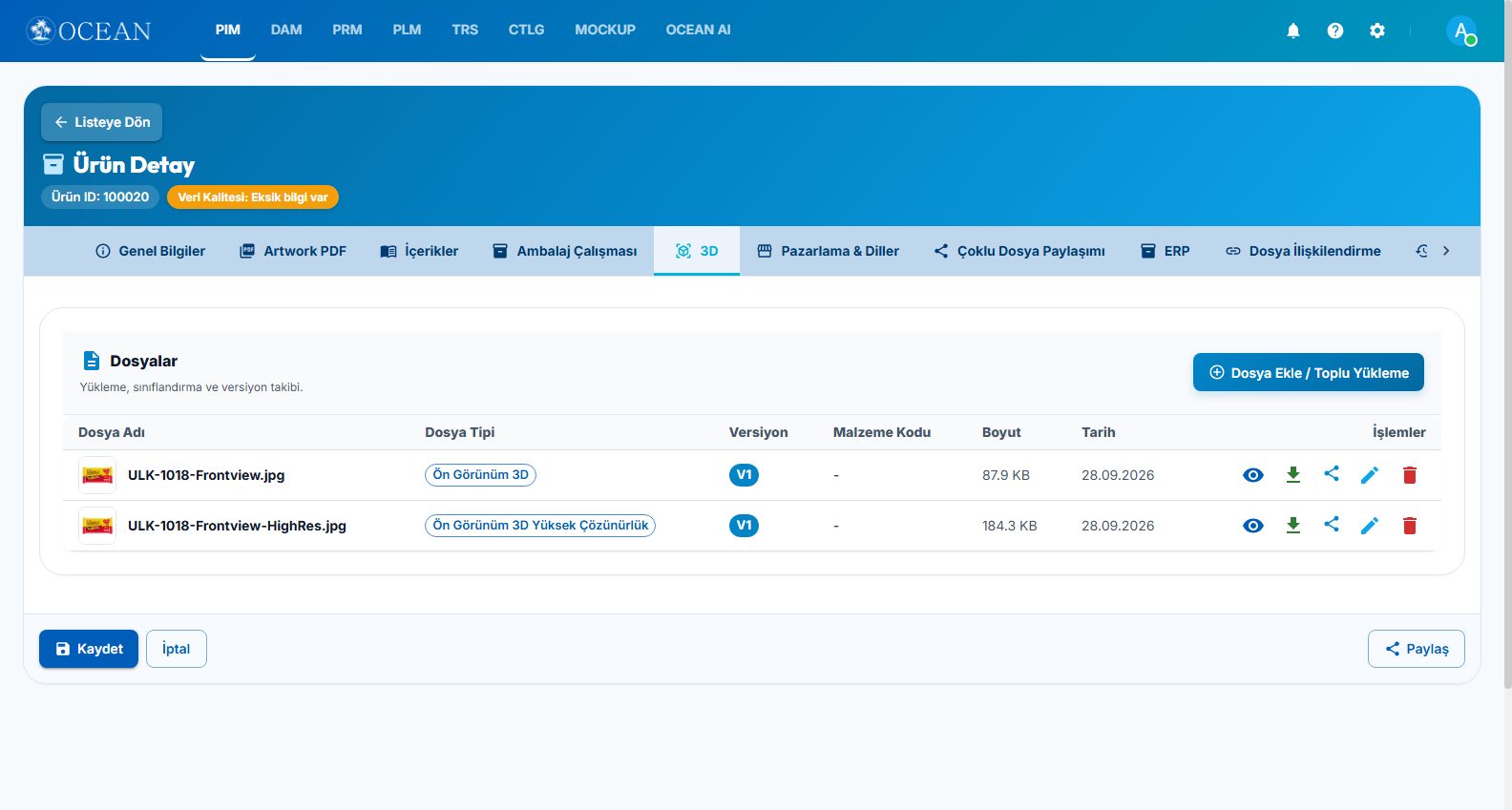
Task: Open ULK-1018-Frontview.jpg thumbnail image
Action: click(x=97, y=475)
